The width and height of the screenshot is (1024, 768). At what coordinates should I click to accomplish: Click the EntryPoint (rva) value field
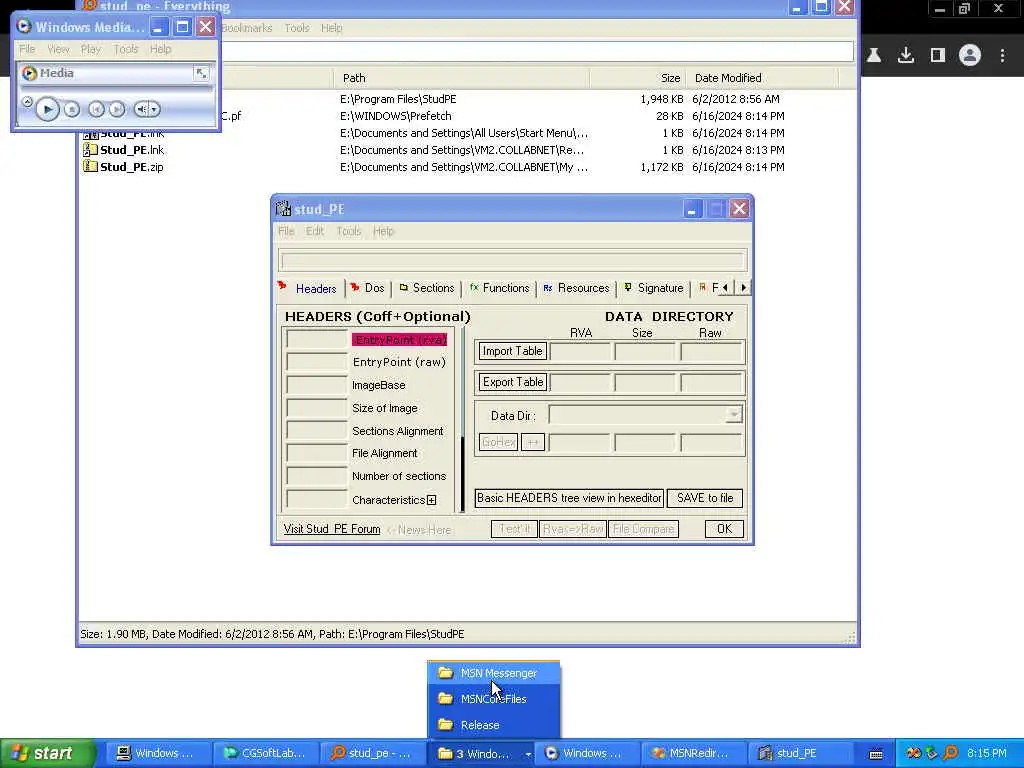click(x=317, y=340)
